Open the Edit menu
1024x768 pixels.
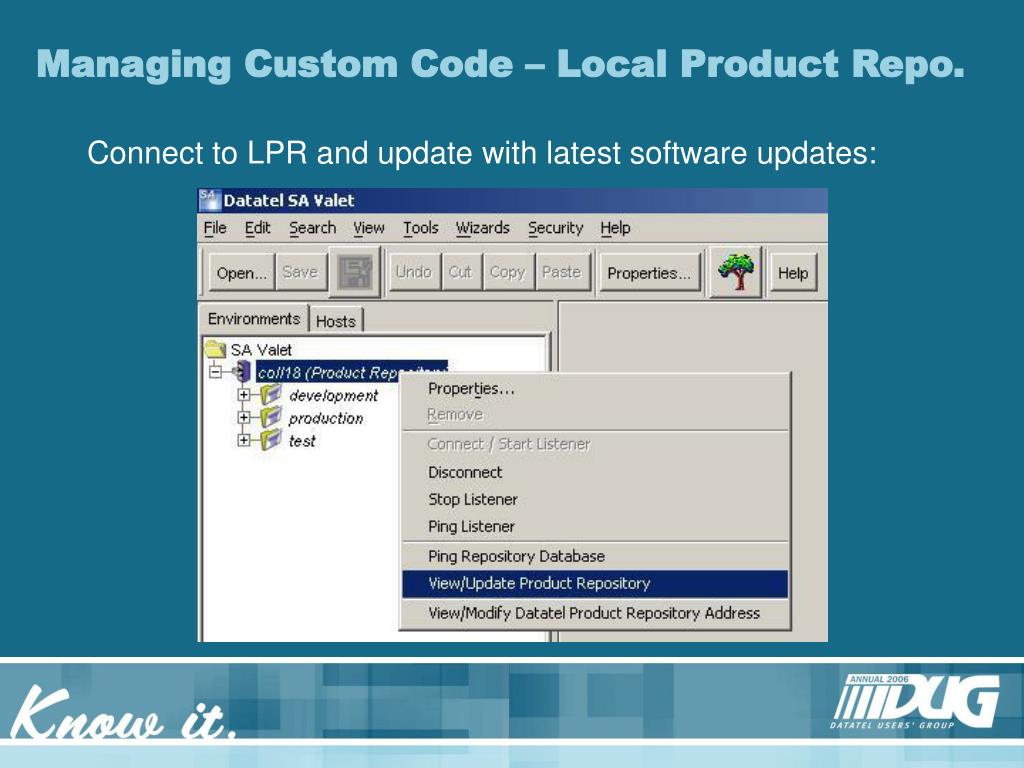(x=257, y=228)
